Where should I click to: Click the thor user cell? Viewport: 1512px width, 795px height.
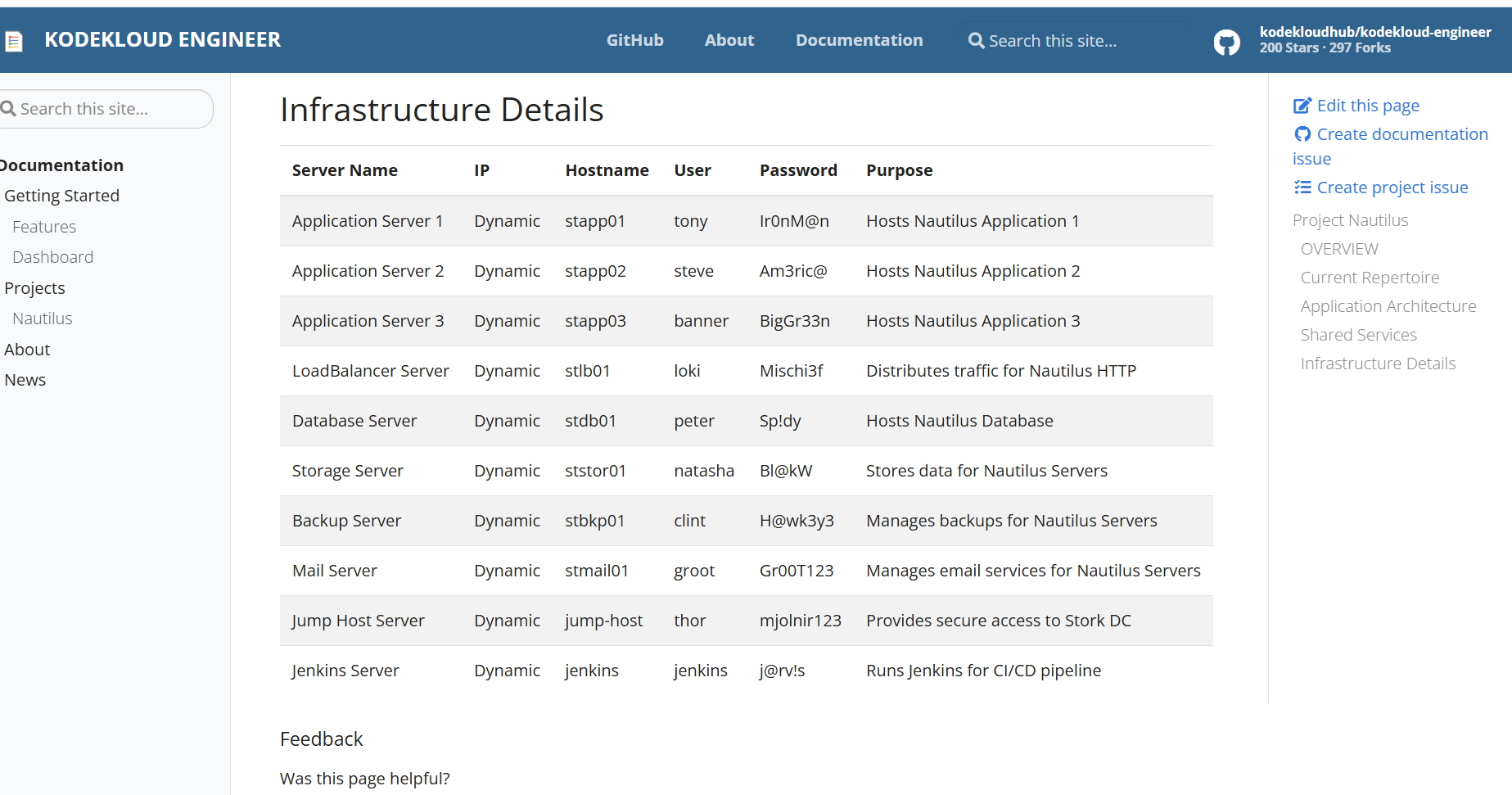click(x=689, y=621)
